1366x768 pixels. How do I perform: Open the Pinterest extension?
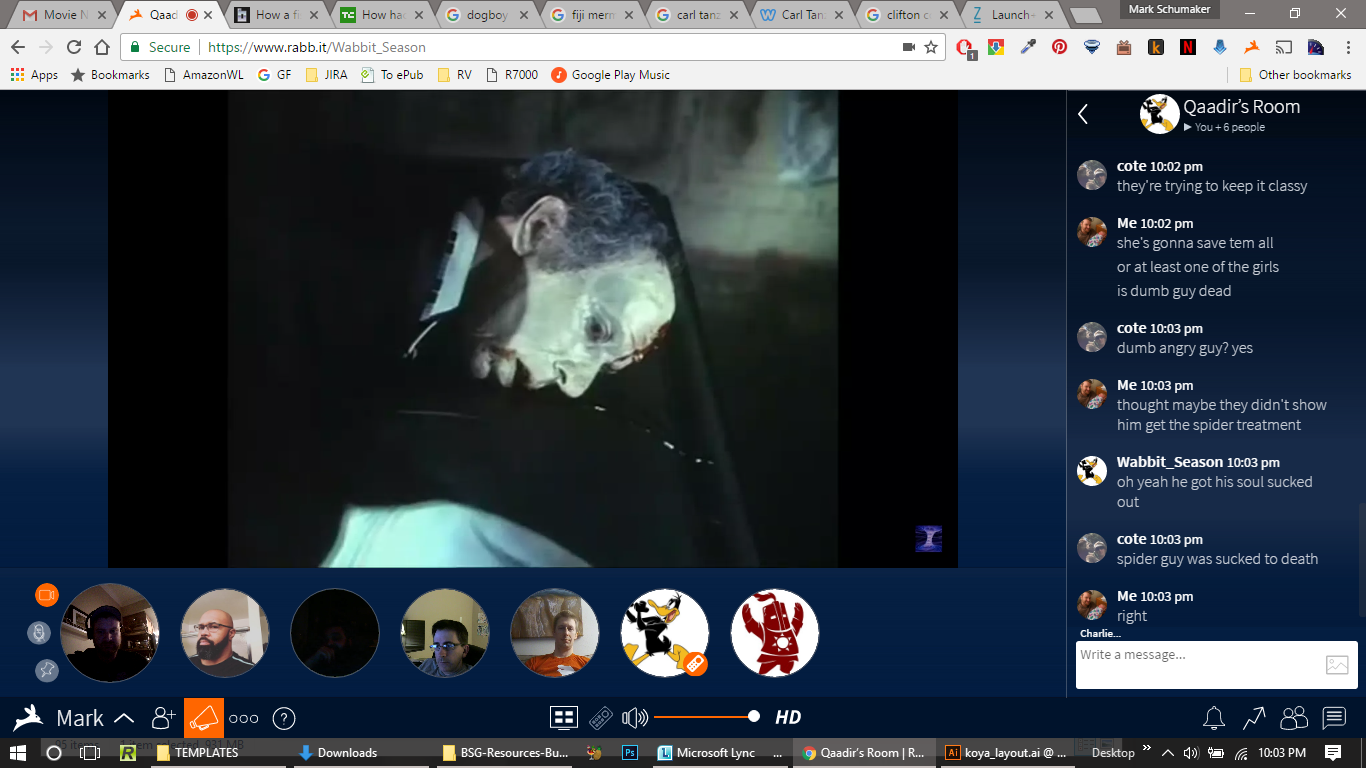[1059, 47]
